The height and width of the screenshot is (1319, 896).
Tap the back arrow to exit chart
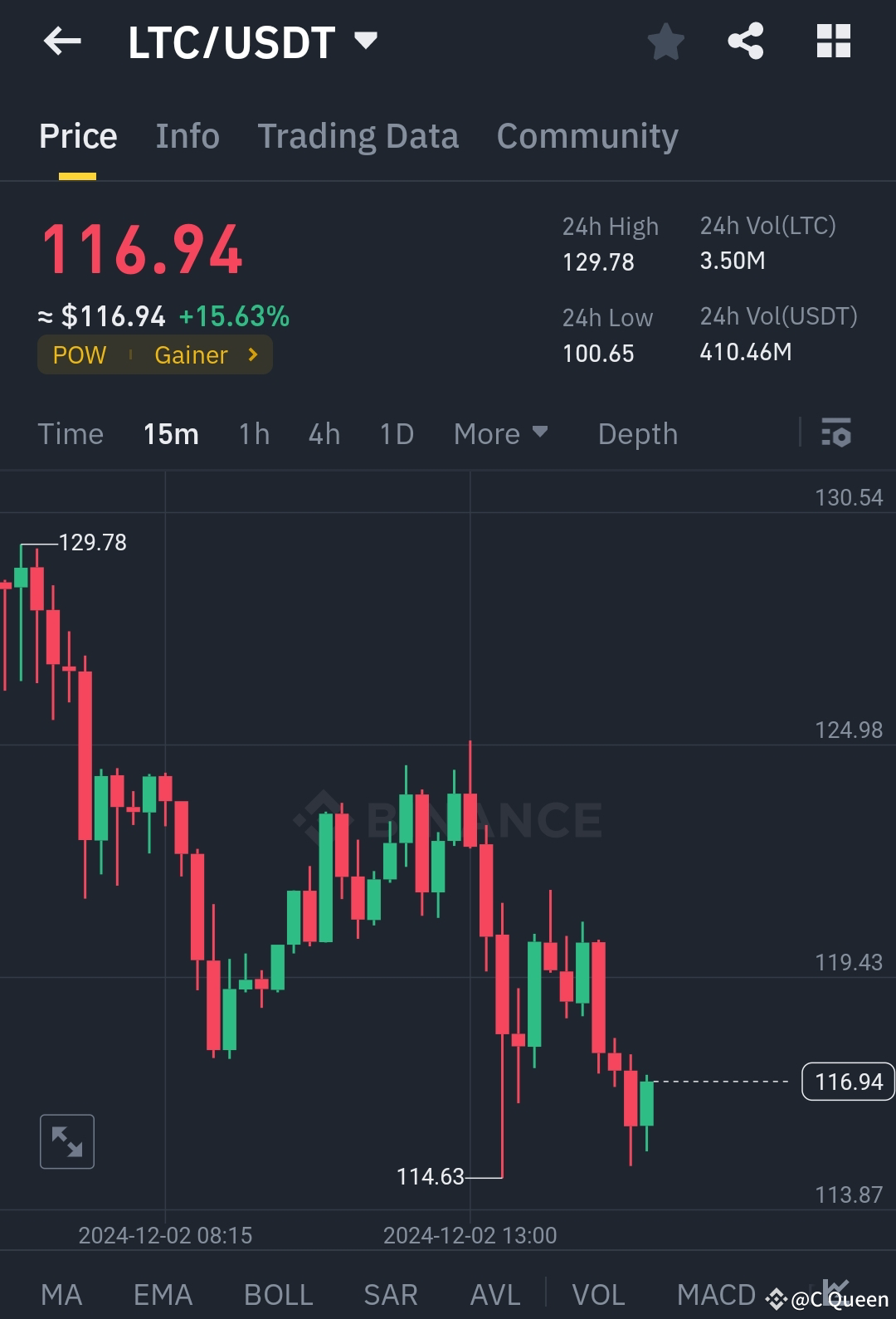click(x=62, y=42)
